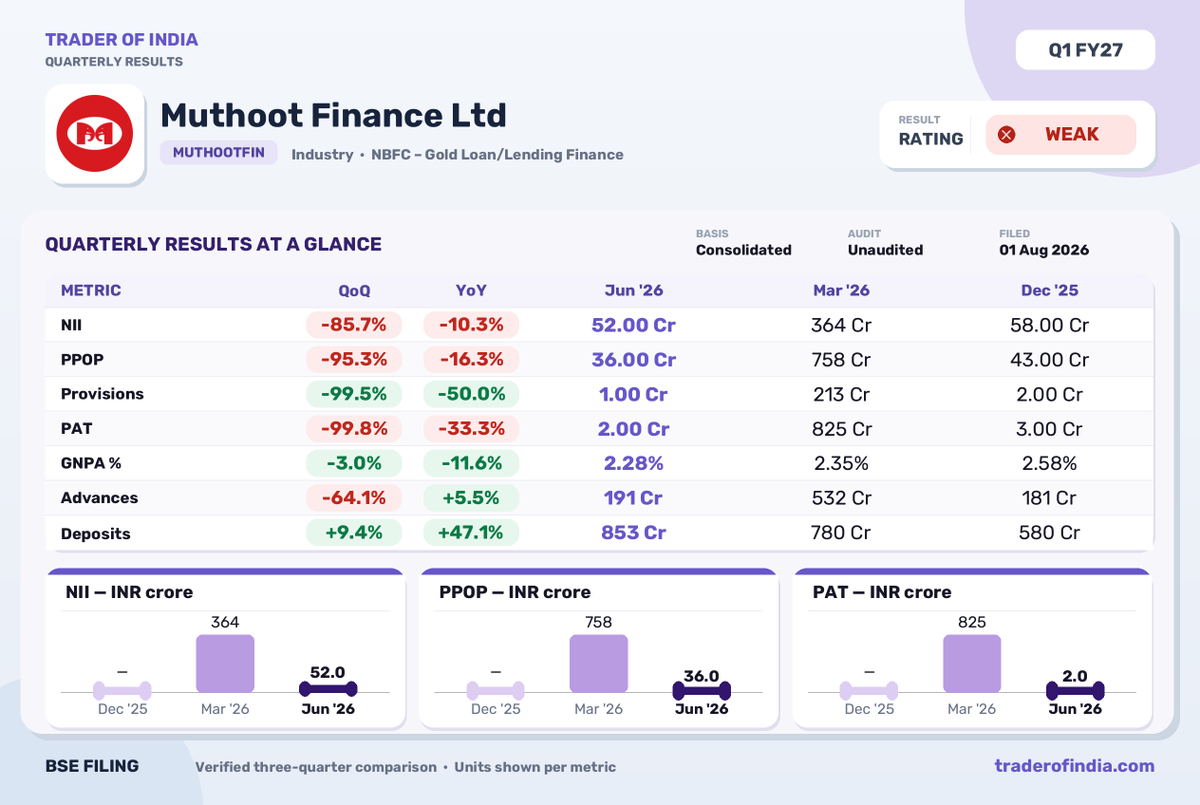Click Advances YoY value +5.5%
The width and height of the screenshot is (1200, 805).
[x=471, y=498]
